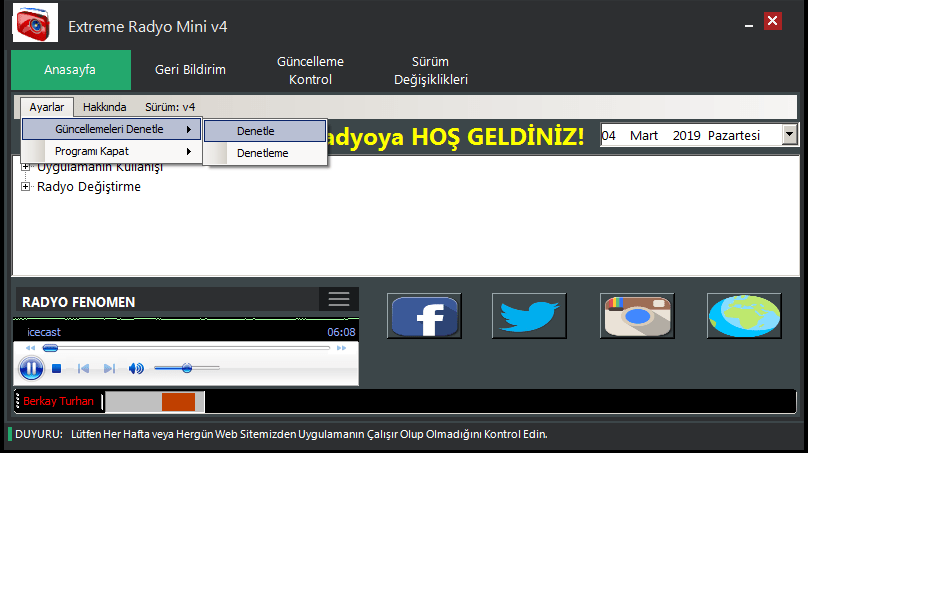Image resolution: width=931 pixels, height=614 pixels.
Task: Open the date picker dropdown arrow
Action: tap(789, 134)
